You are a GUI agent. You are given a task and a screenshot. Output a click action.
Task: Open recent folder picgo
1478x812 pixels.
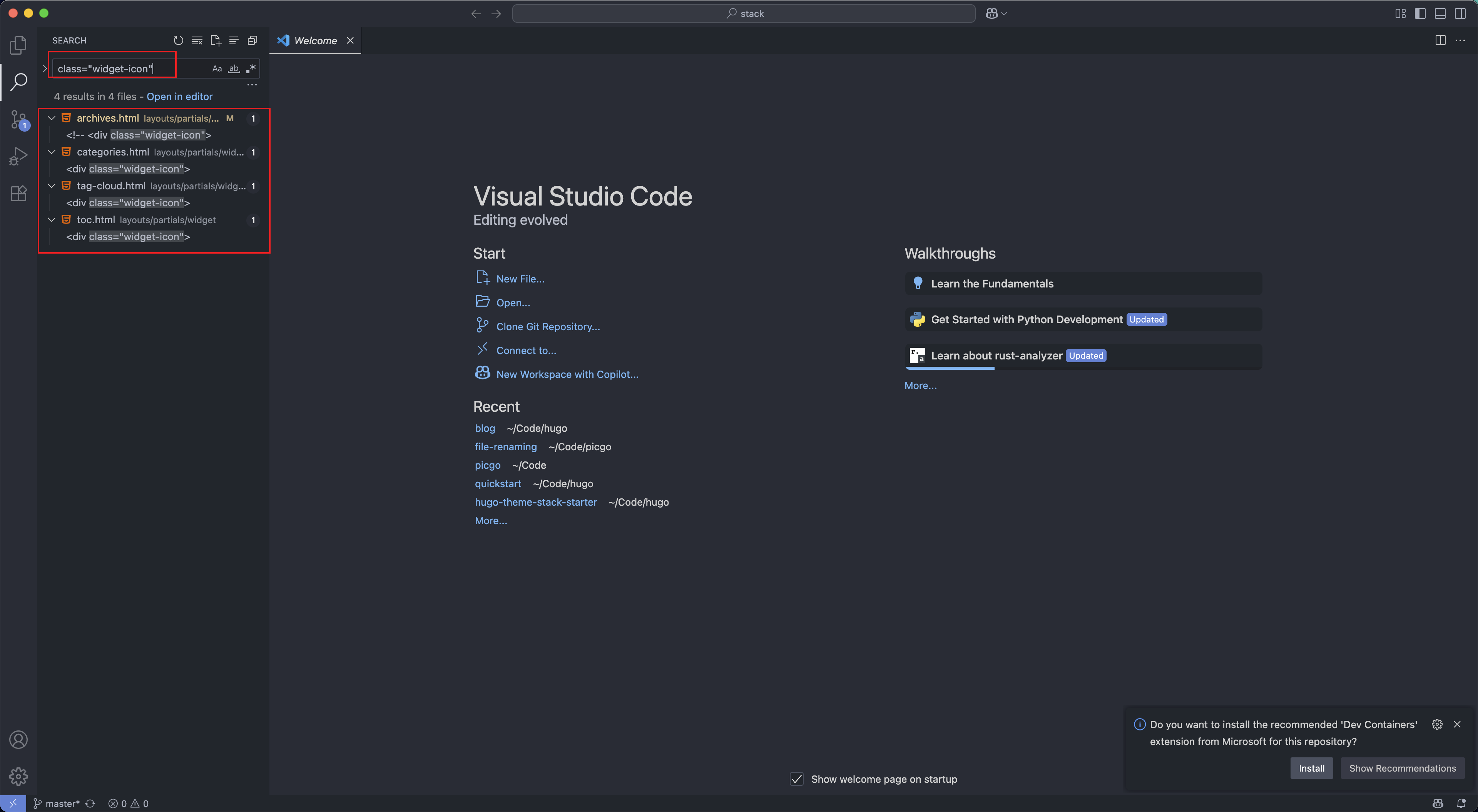(488, 465)
